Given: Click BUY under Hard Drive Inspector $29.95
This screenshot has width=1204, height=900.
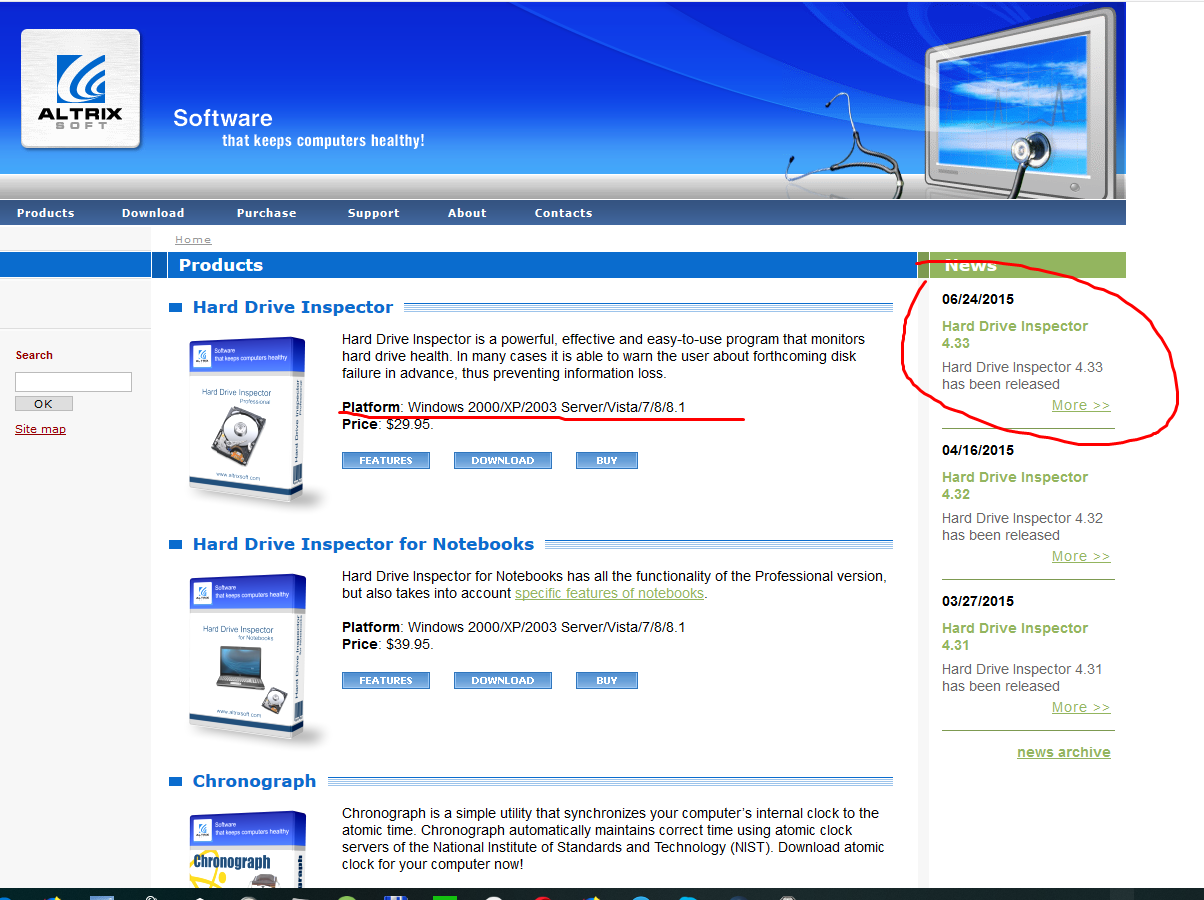Looking at the screenshot, I should pos(607,461).
